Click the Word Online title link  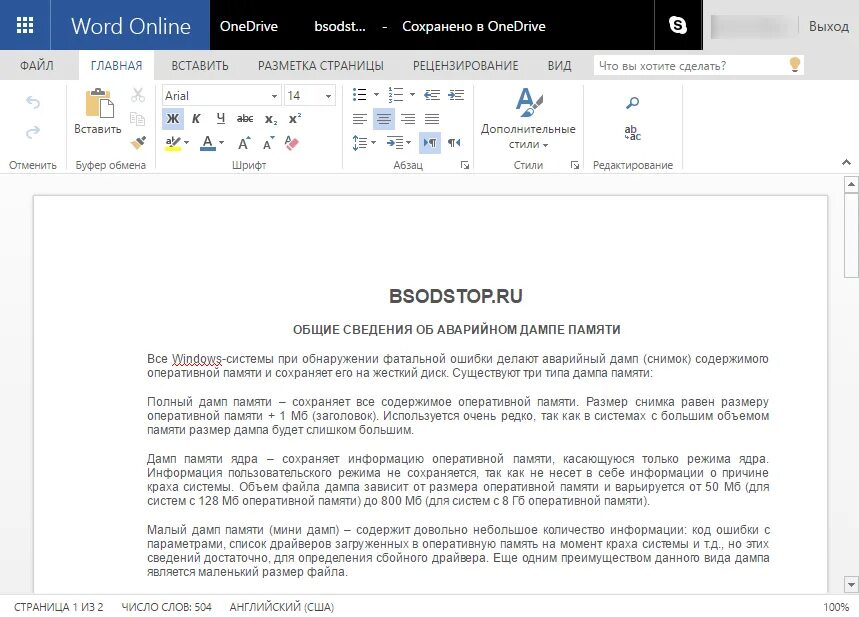131,26
